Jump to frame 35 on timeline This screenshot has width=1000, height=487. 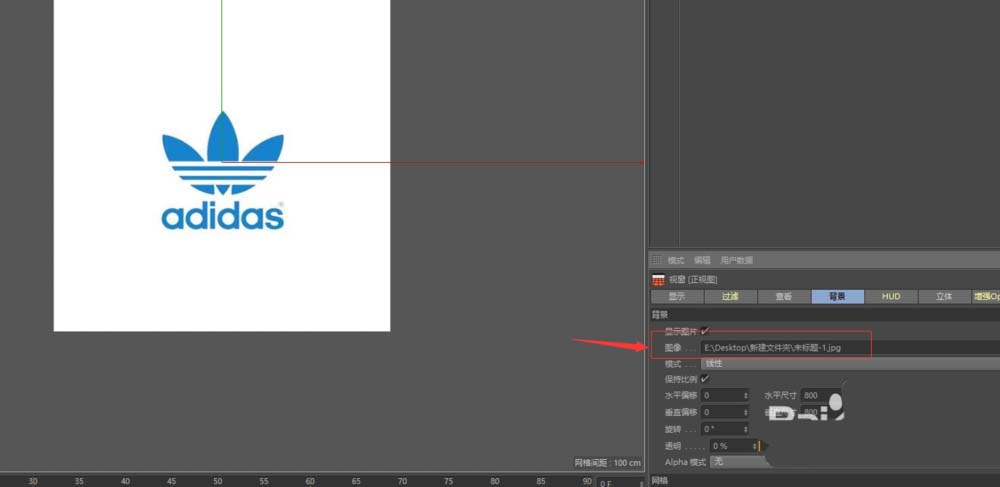pos(79,481)
